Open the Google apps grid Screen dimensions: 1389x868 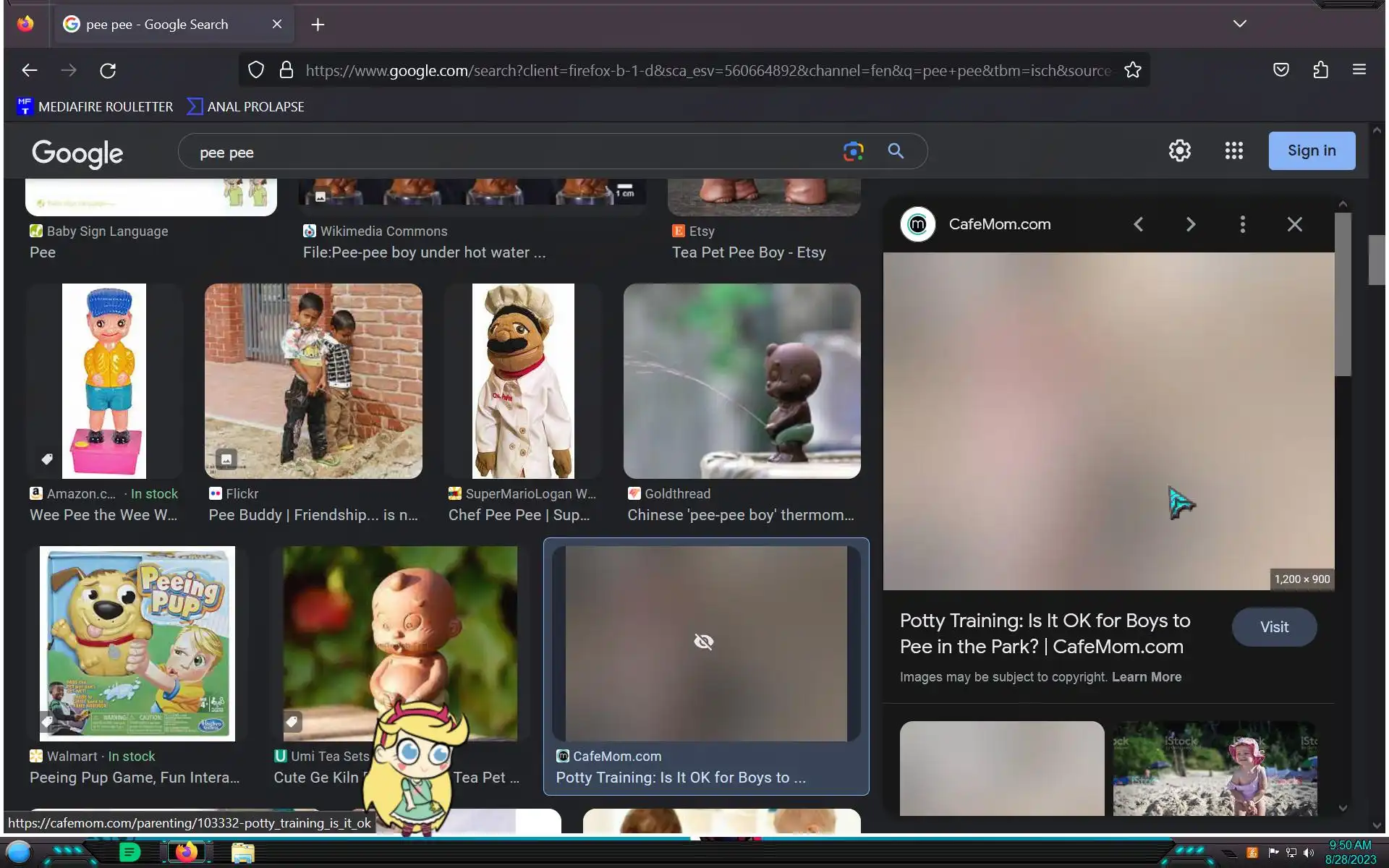click(x=1233, y=150)
